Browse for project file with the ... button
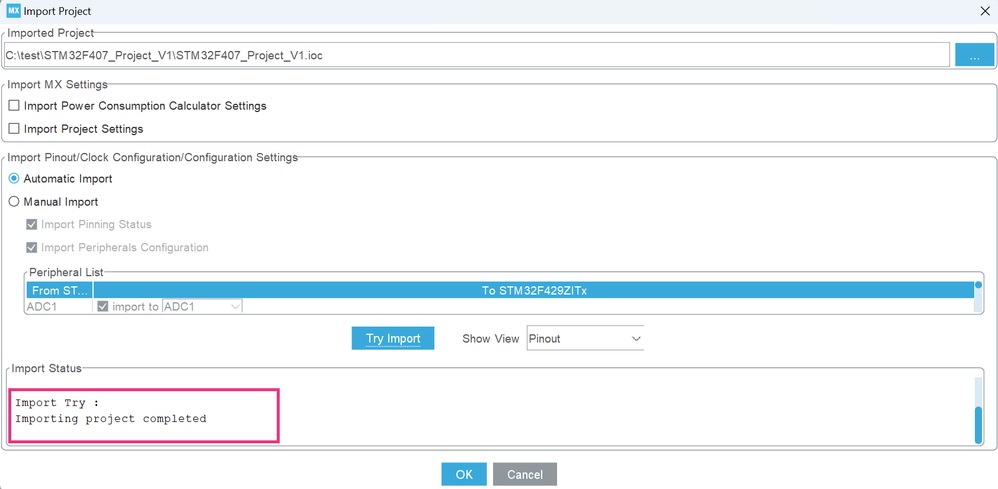Screen dimensions: 998x489 974,55
